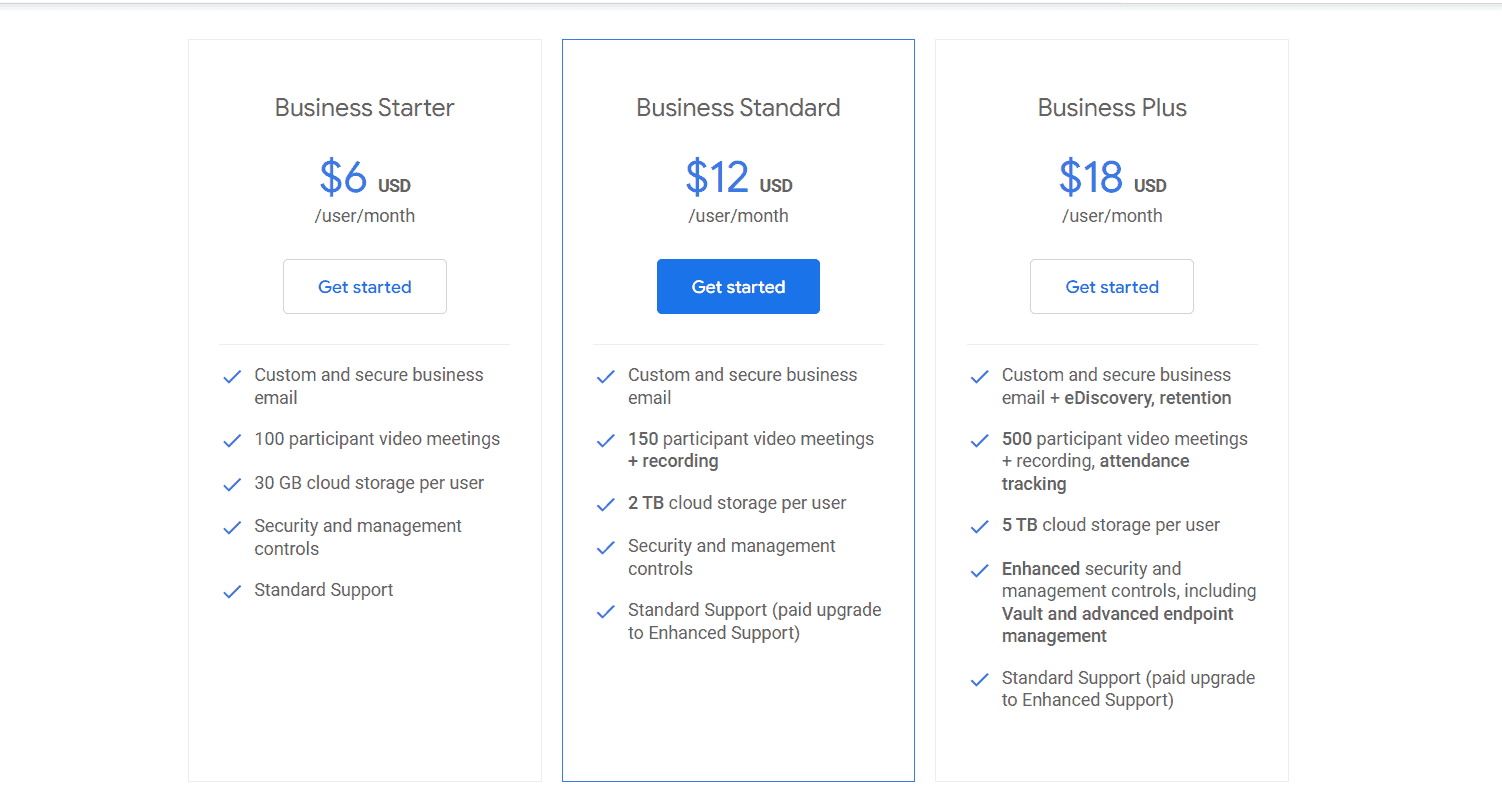Click the checkmark beside "Custom and secure business email" in Business Starter
Screen dimensions: 1502x800
click(x=231, y=376)
